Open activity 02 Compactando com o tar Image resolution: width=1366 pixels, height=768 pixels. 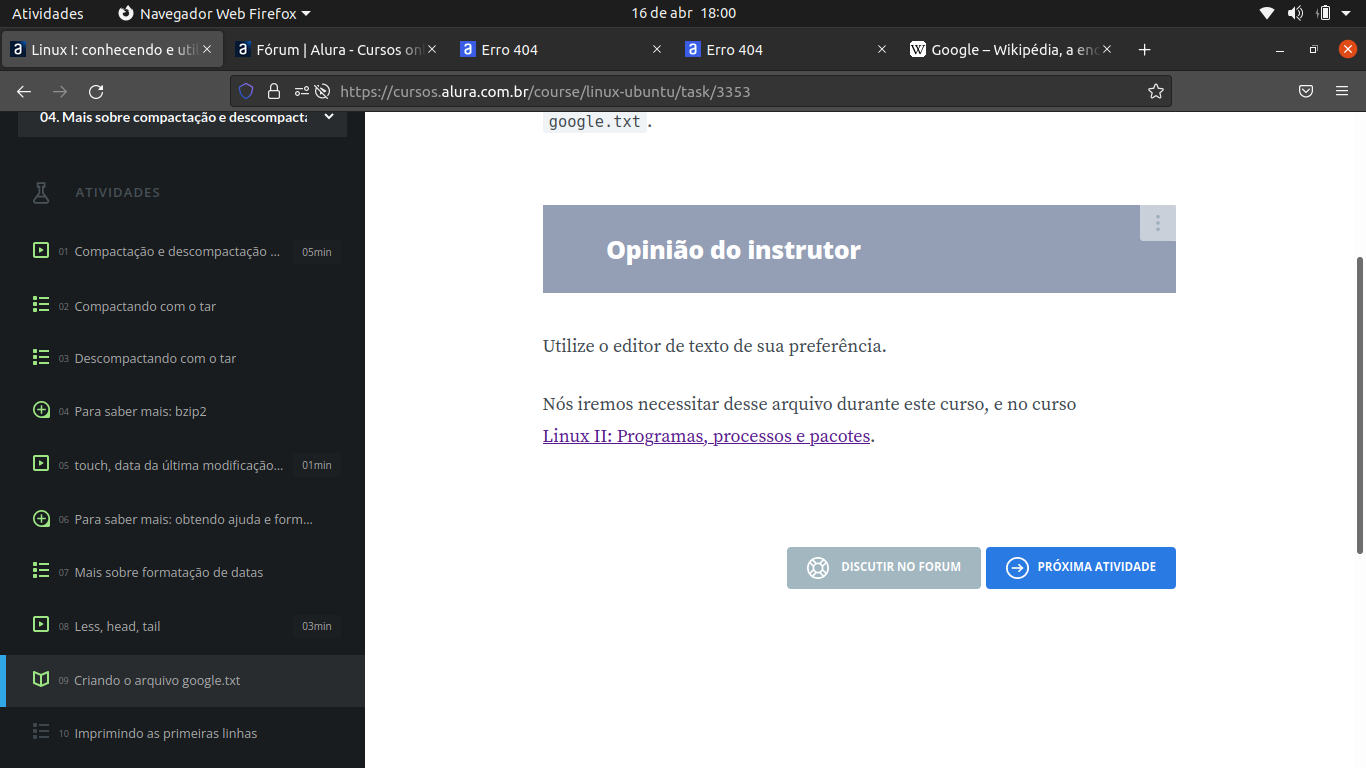[x=183, y=306]
